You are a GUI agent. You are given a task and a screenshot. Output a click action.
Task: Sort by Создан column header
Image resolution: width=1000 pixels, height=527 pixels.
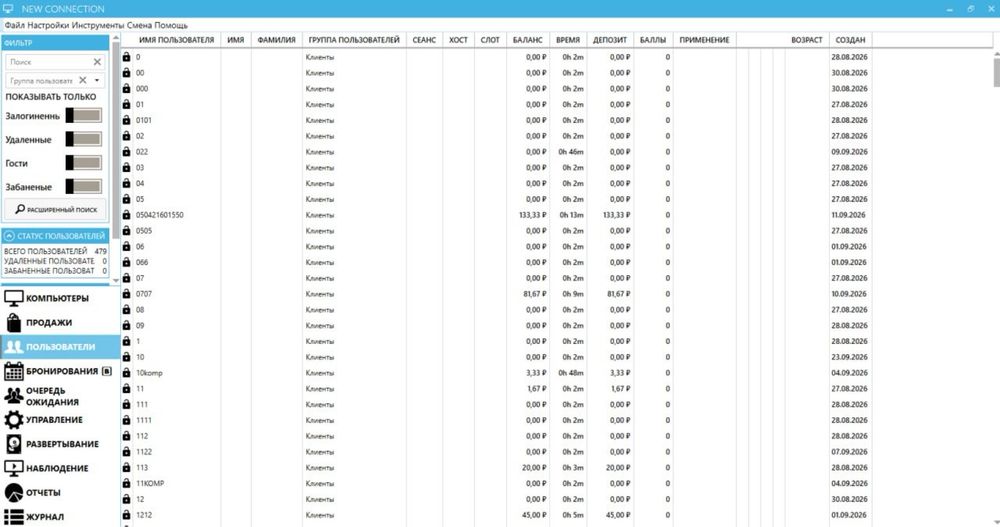[x=850, y=40]
